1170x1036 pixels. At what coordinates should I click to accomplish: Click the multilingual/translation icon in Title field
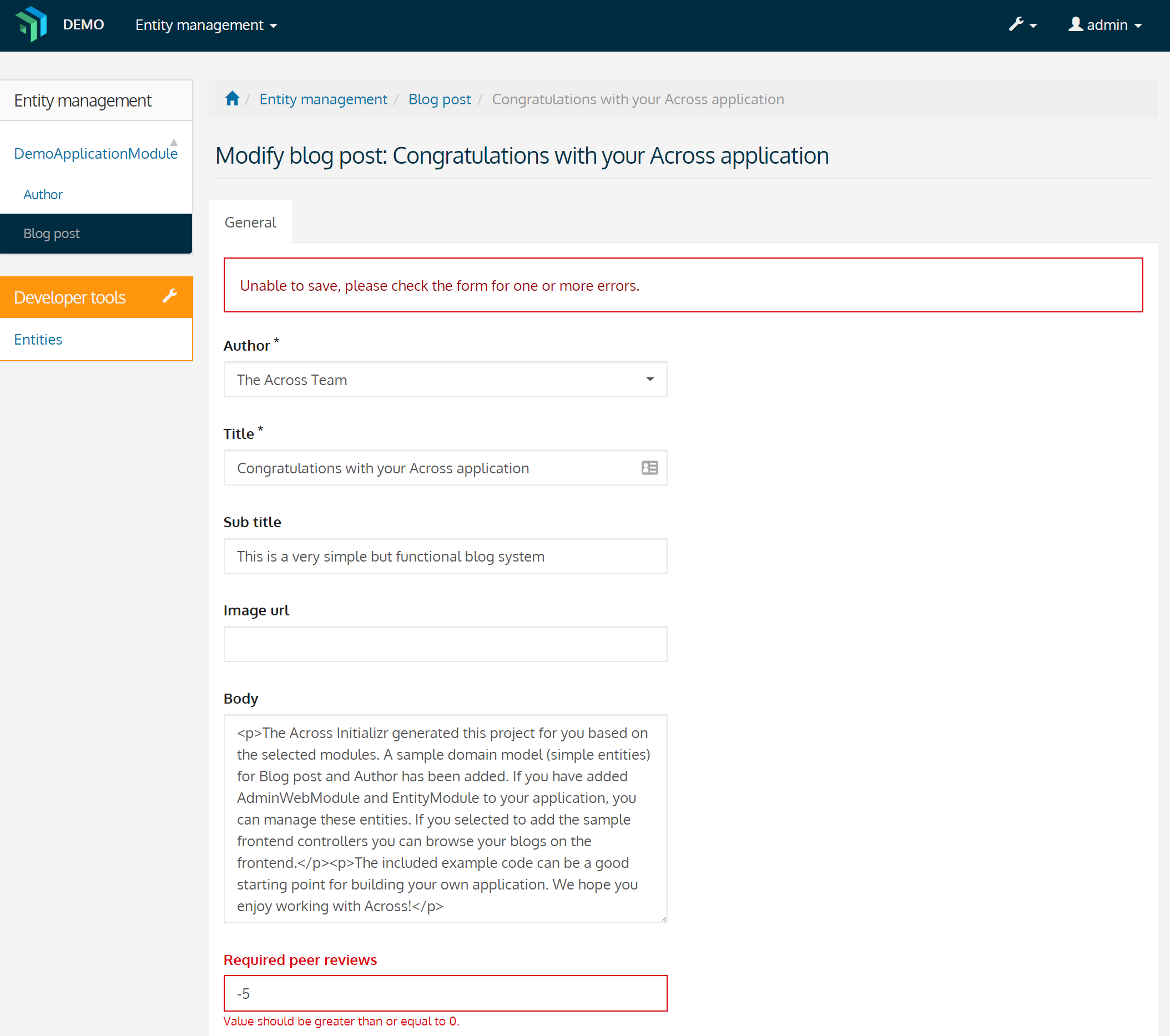649,467
